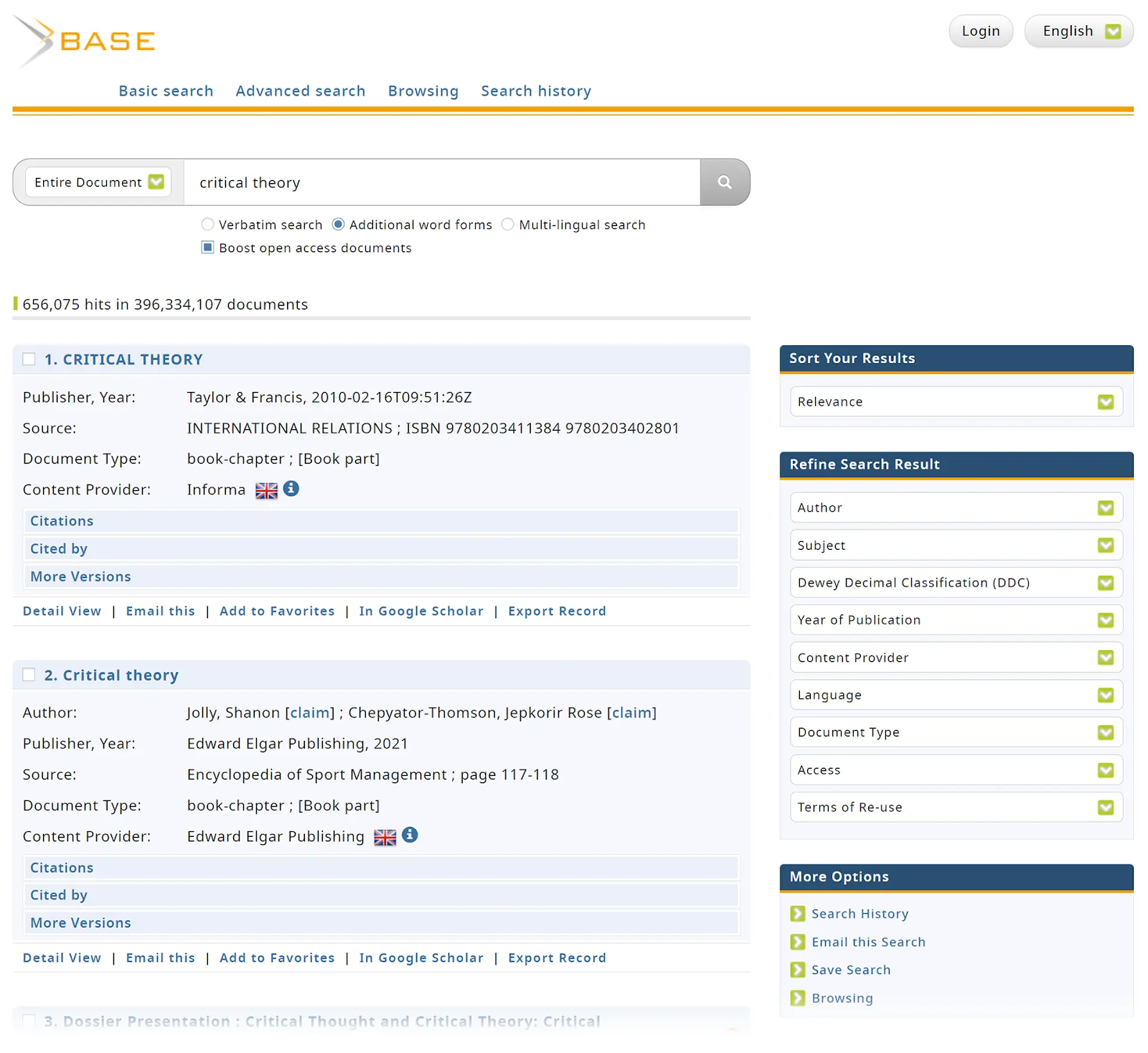This screenshot has height=1053, width=1148.
Task: Add the first result to Favorites
Action: click(277, 611)
